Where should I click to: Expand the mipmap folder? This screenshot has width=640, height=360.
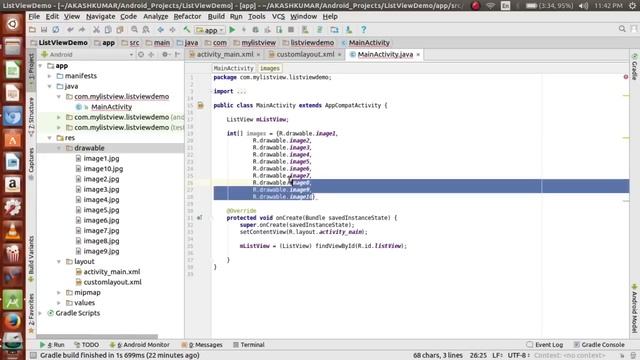(x=59, y=293)
